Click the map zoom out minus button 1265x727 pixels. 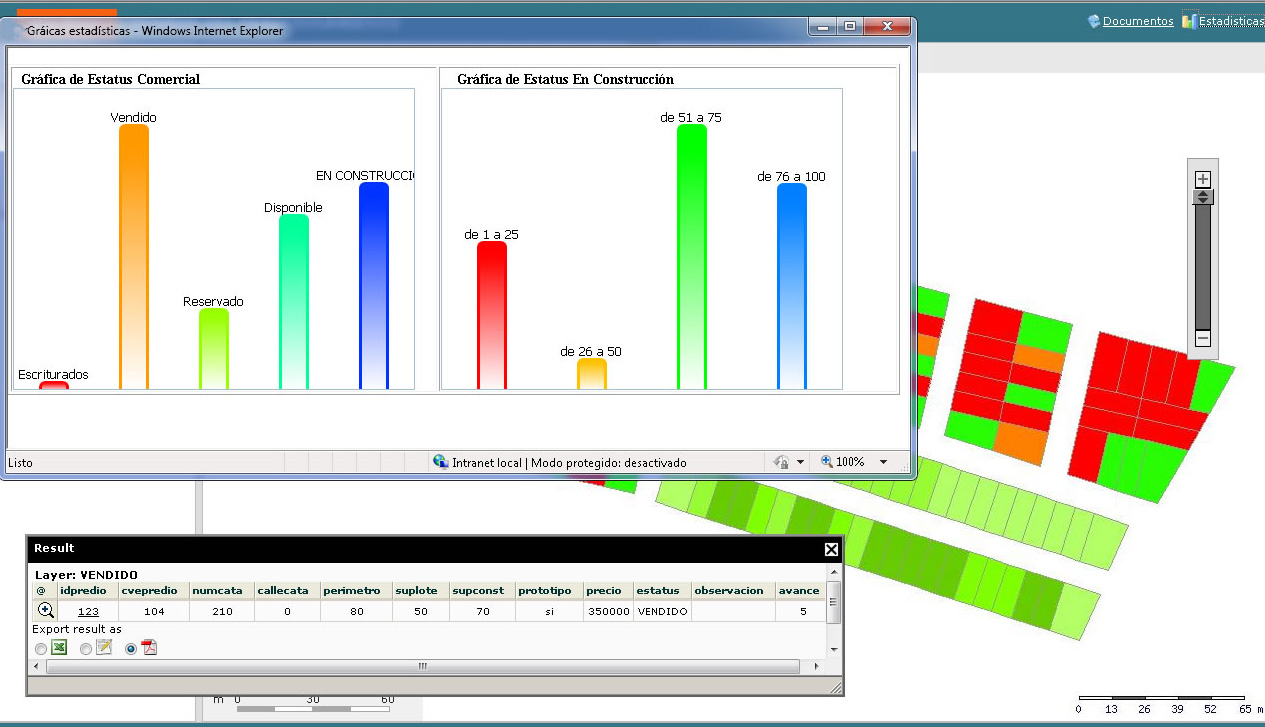pos(1203,339)
